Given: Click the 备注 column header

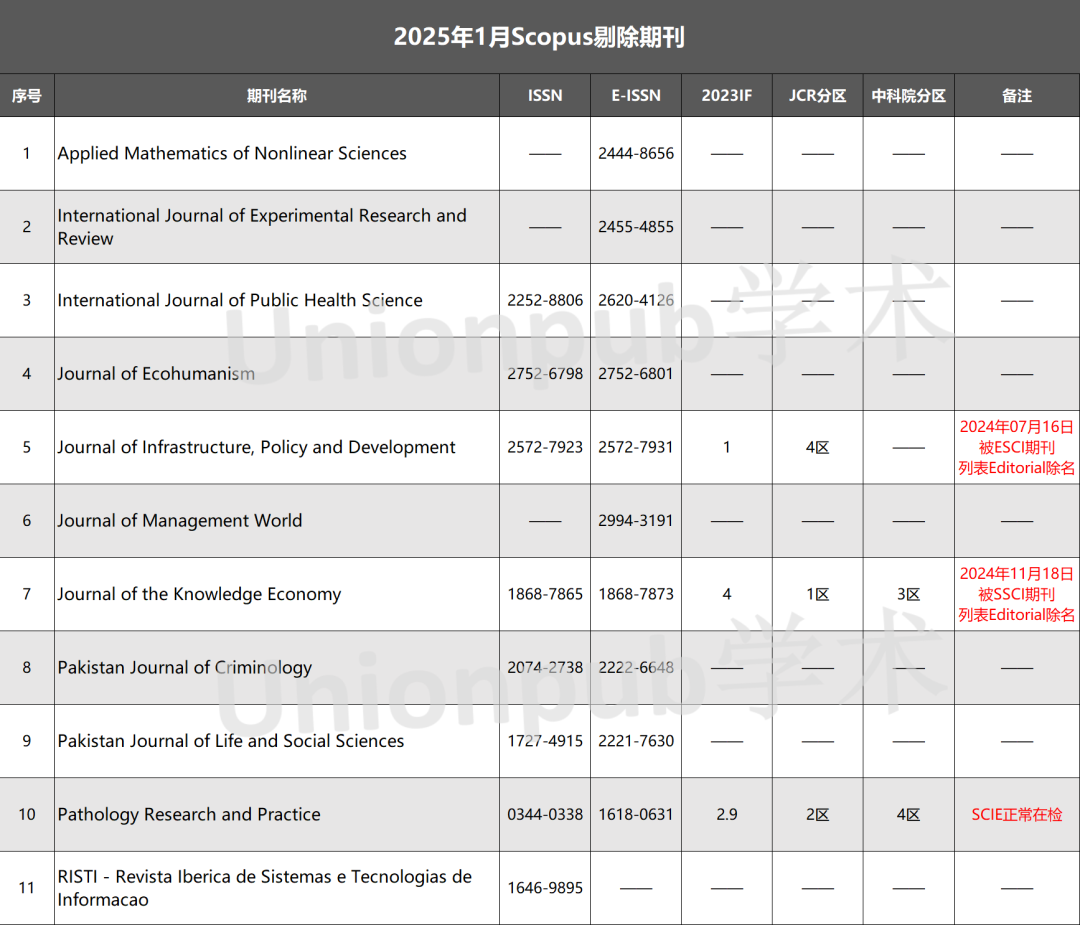Looking at the screenshot, I should (x=1017, y=96).
